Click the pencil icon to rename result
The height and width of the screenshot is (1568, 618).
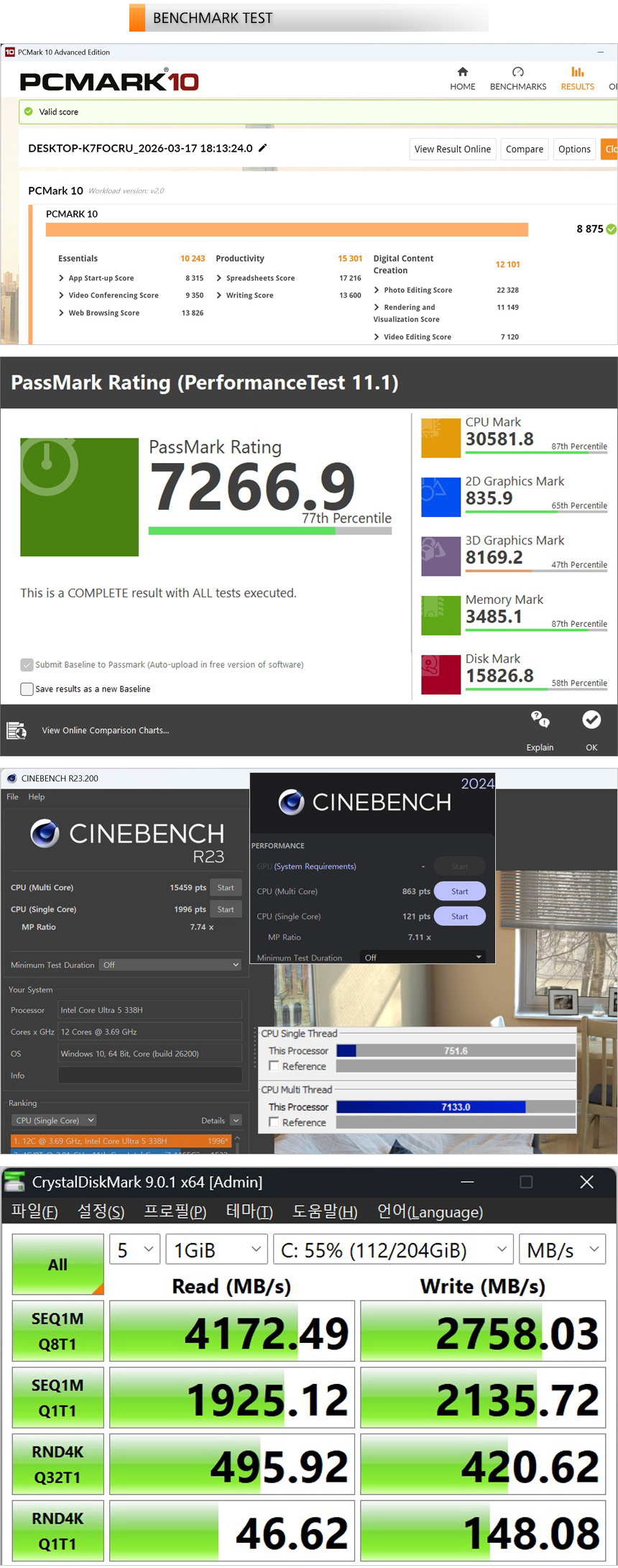[x=263, y=148]
